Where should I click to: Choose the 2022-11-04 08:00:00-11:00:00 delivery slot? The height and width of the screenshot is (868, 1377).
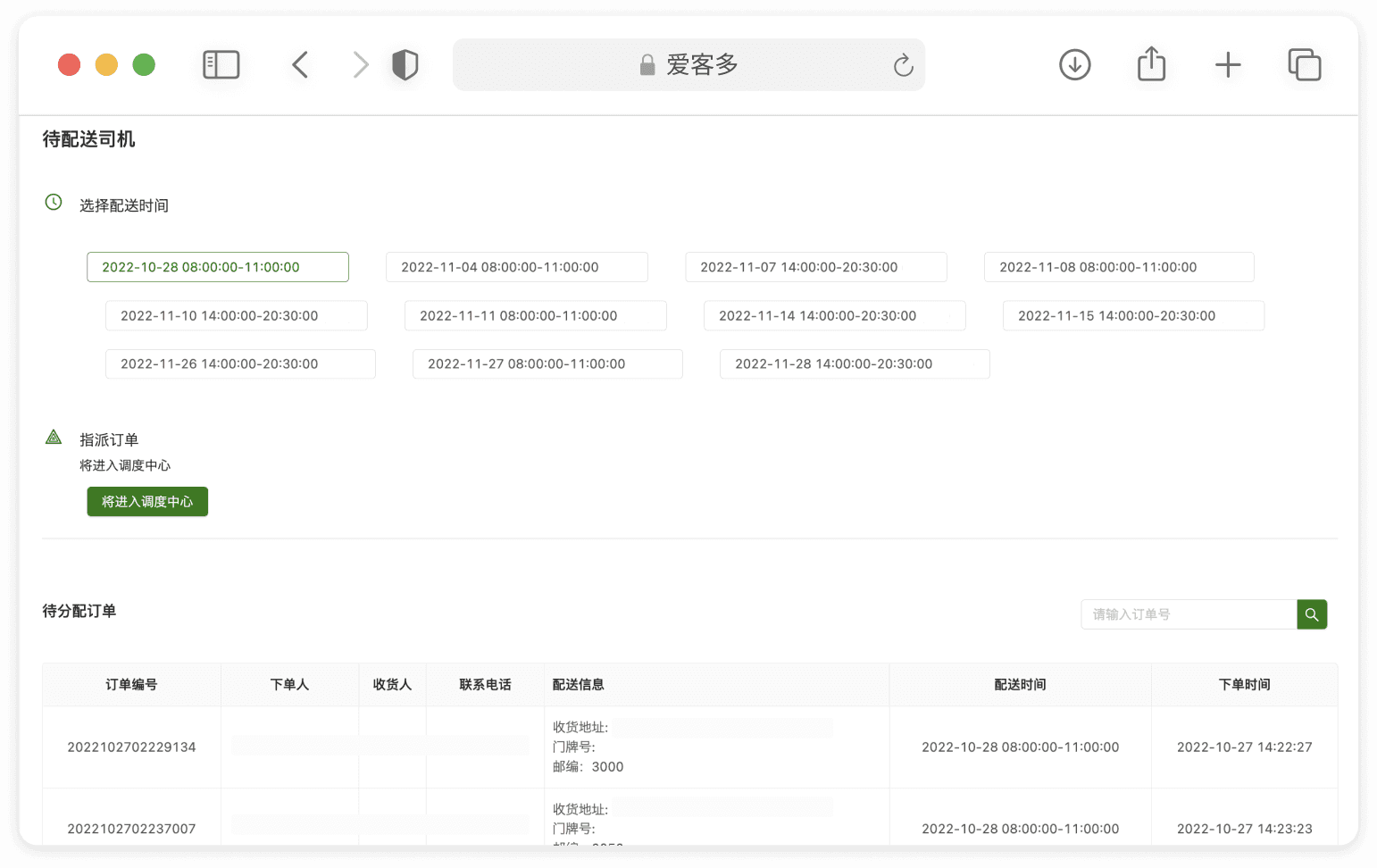517,267
